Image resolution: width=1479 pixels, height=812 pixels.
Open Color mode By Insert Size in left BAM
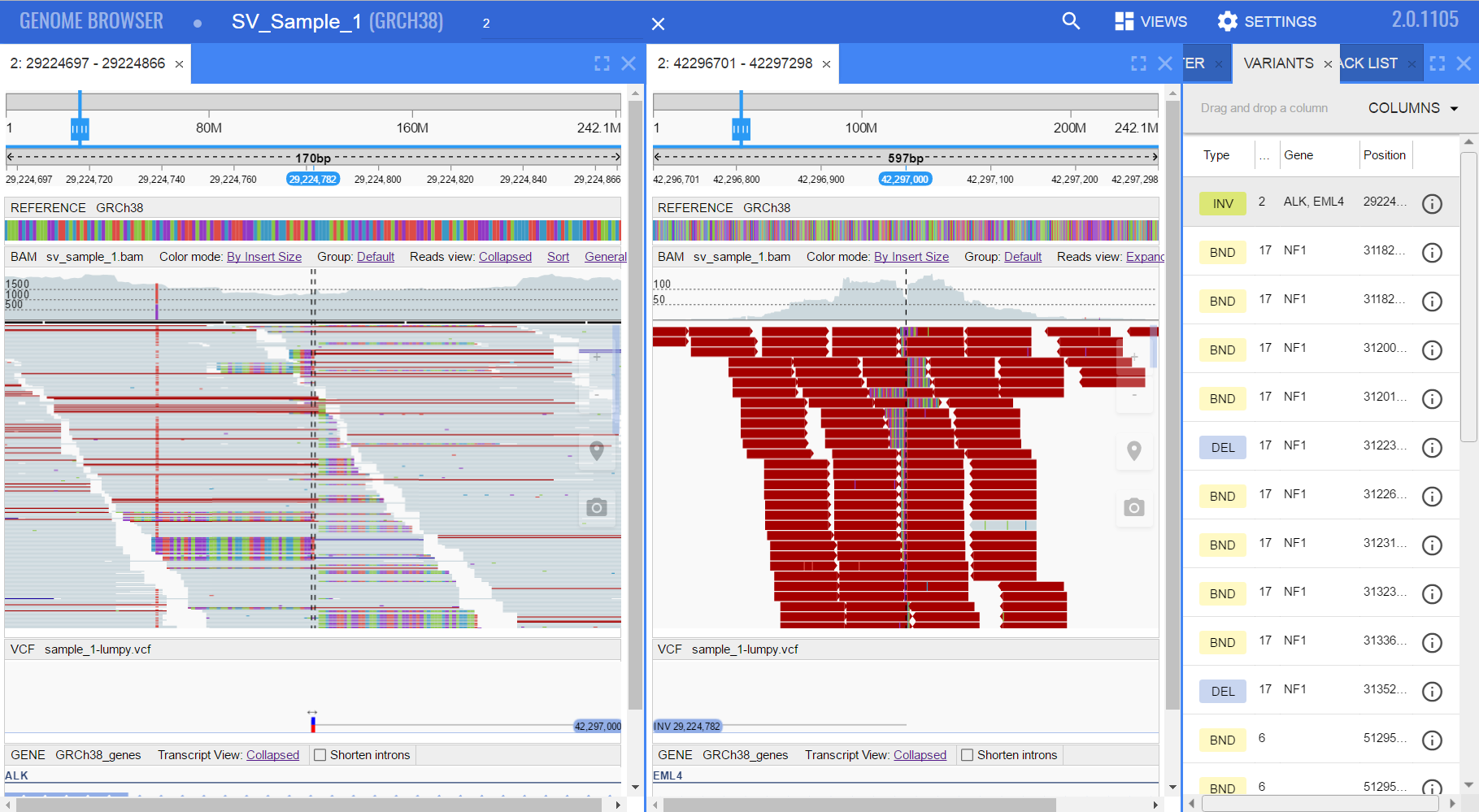pos(263,257)
